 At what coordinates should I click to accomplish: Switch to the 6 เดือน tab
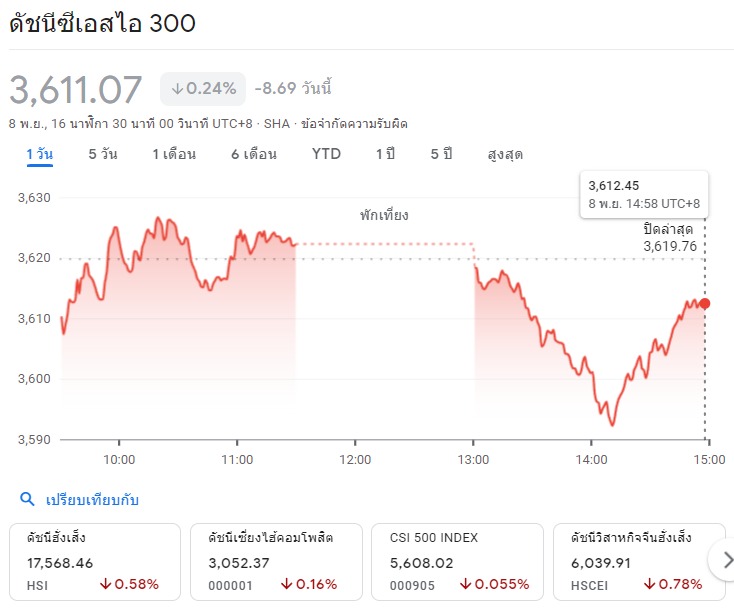(253, 154)
